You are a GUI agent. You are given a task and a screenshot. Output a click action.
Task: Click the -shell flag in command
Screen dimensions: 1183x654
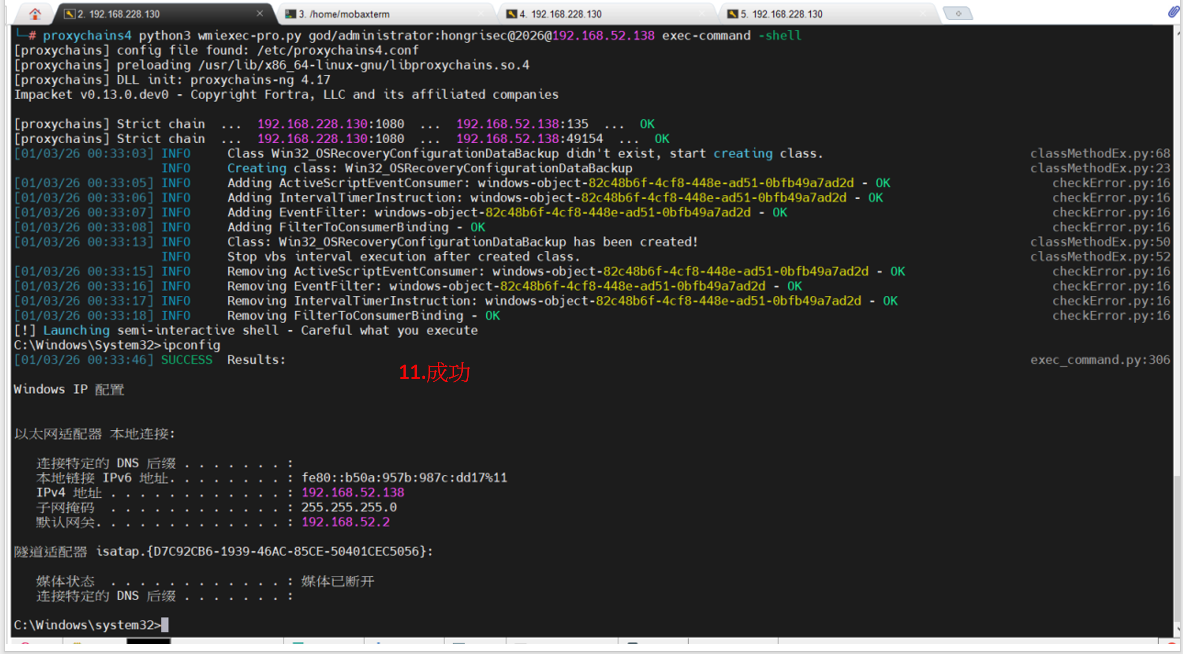[x=780, y=35]
